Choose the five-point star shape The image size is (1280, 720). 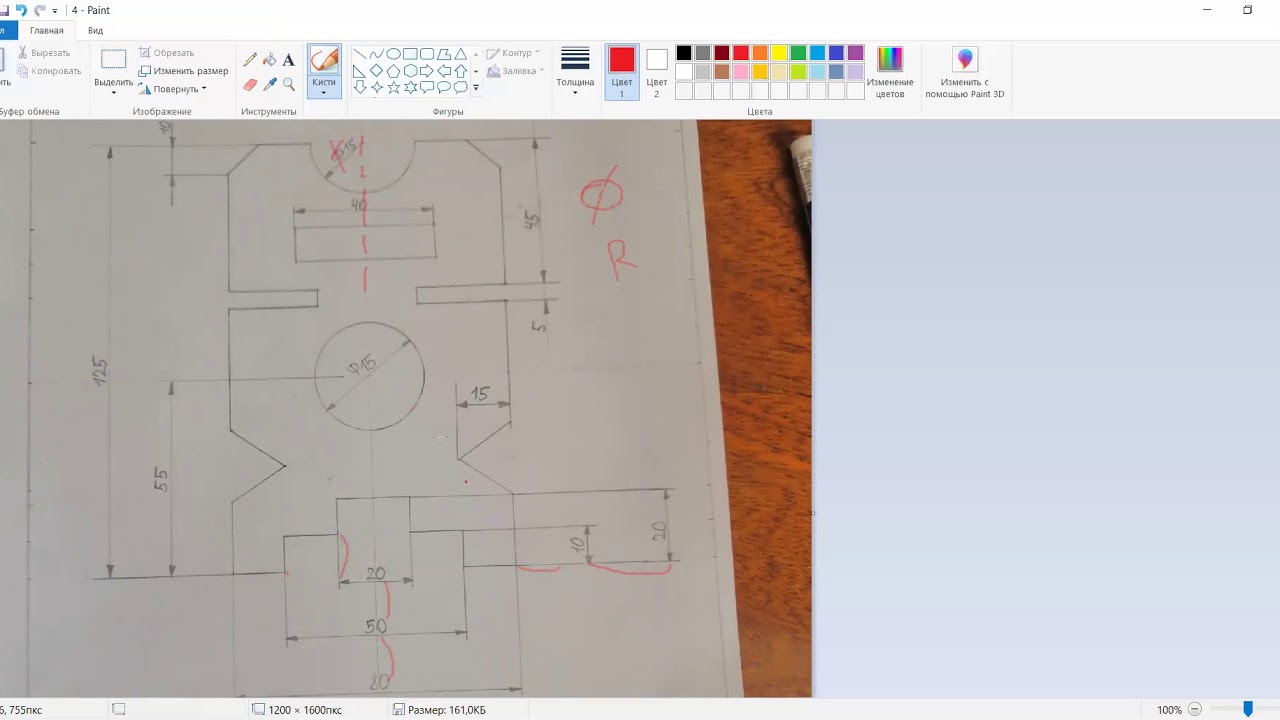(x=393, y=88)
